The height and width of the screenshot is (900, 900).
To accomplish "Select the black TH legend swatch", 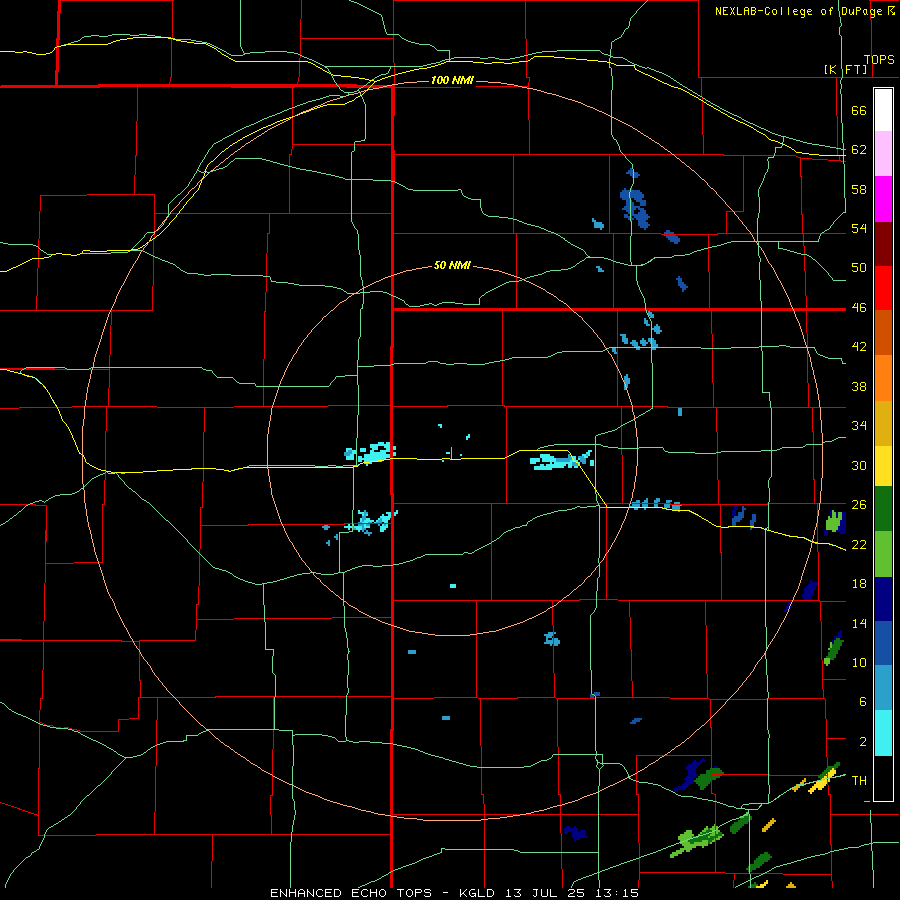I will [883, 778].
